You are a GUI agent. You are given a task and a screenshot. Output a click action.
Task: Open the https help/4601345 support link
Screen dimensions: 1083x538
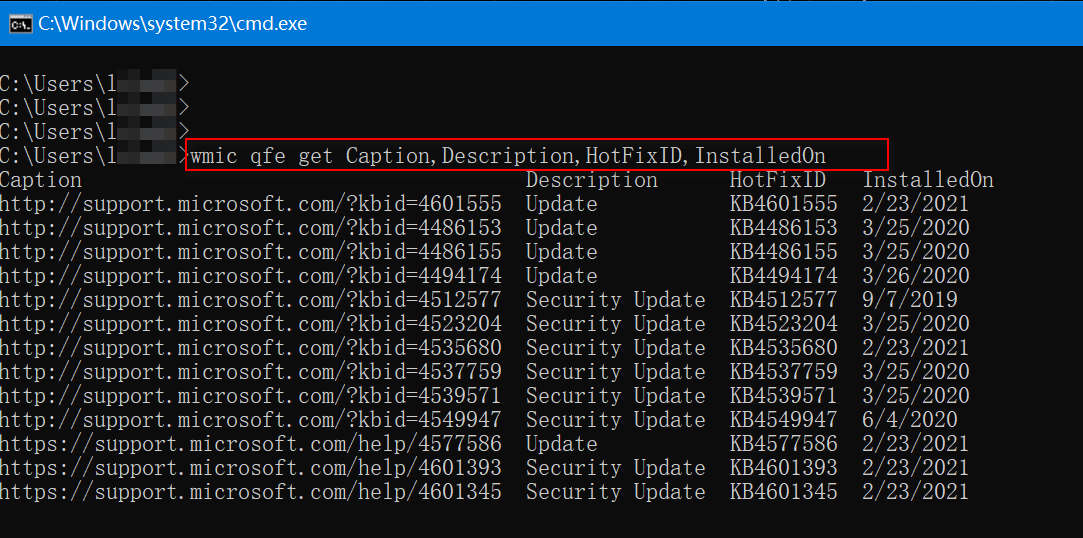(250, 492)
